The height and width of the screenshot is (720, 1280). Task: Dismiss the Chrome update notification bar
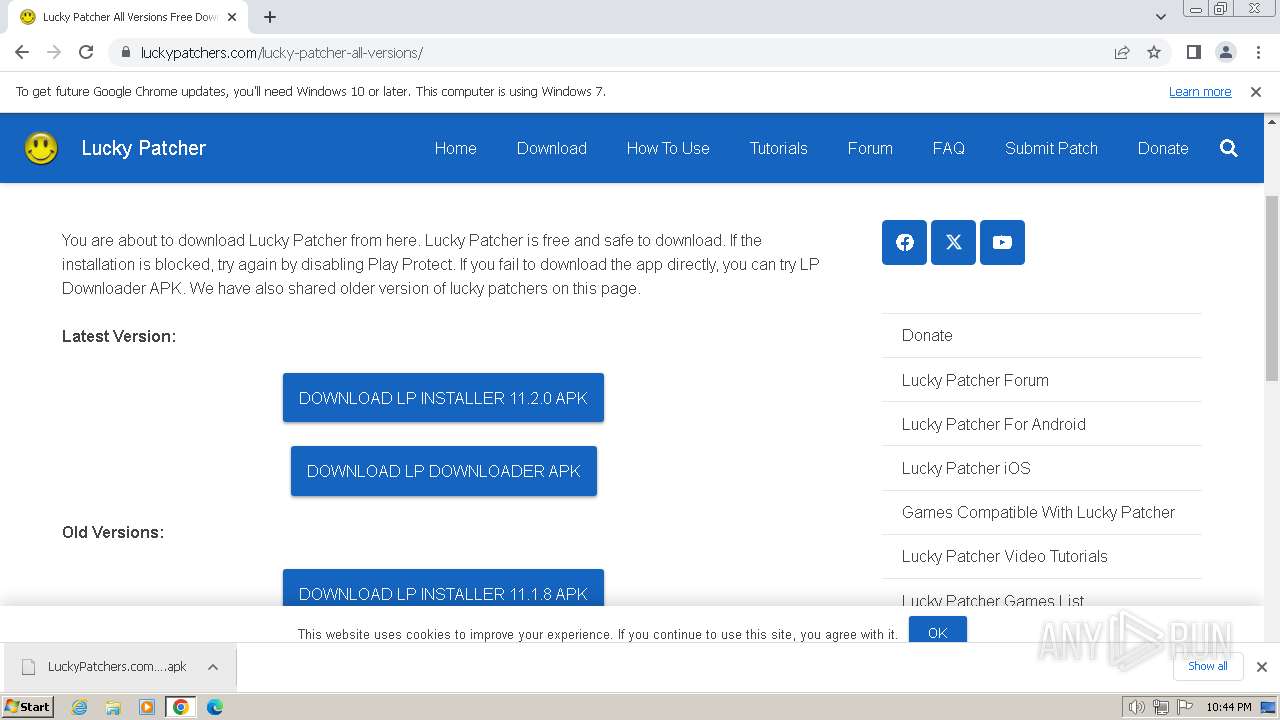click(x=1256, y=91)
